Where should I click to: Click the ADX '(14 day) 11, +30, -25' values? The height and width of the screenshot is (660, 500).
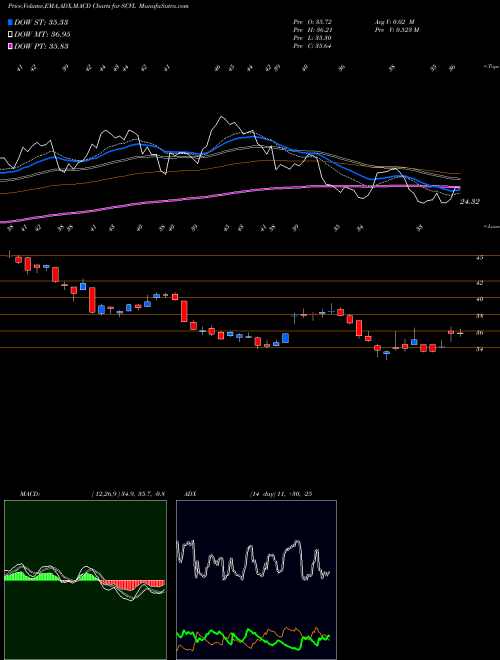[x=281, y=494]
